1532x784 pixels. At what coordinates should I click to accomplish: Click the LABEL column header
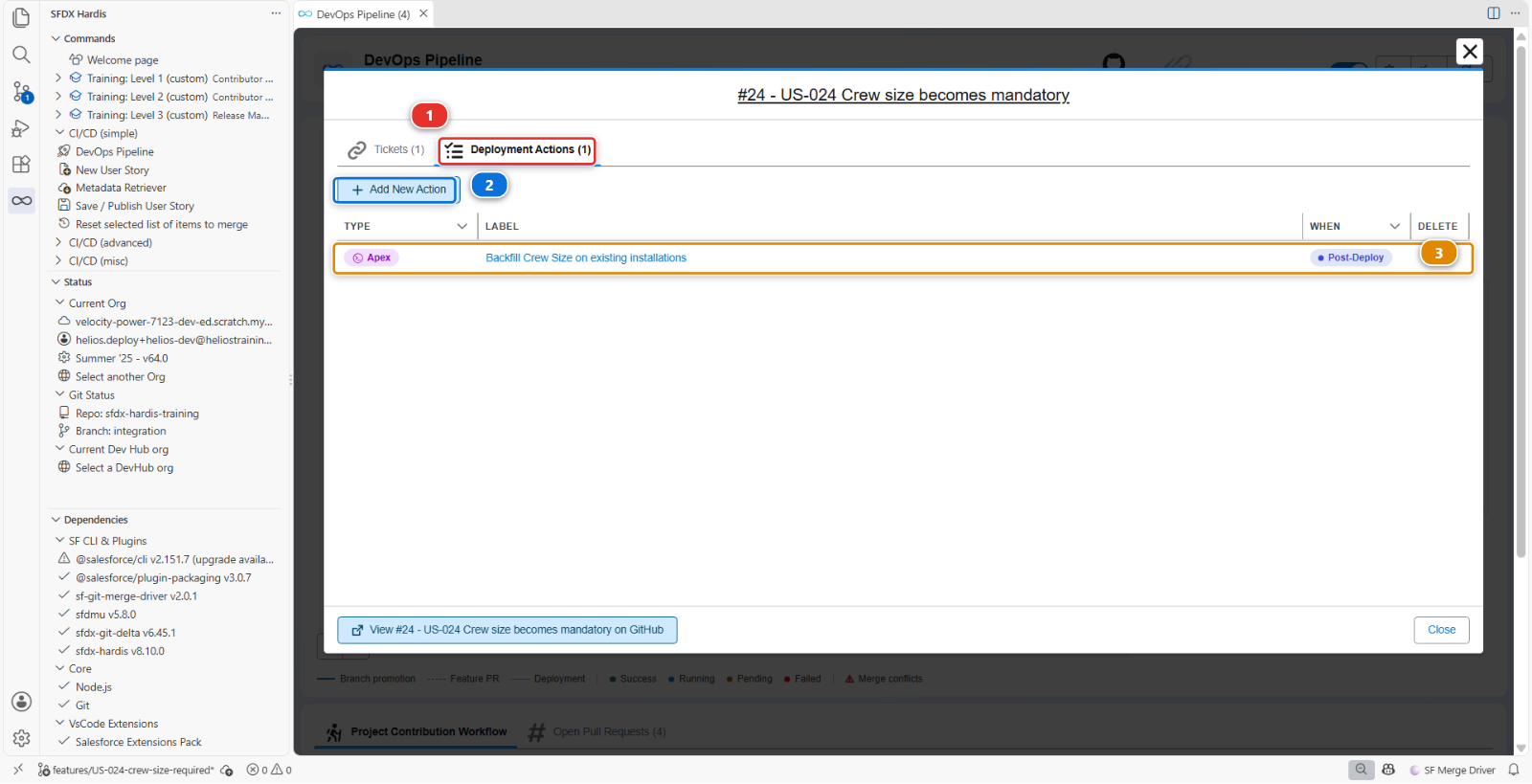coord(502,227)
